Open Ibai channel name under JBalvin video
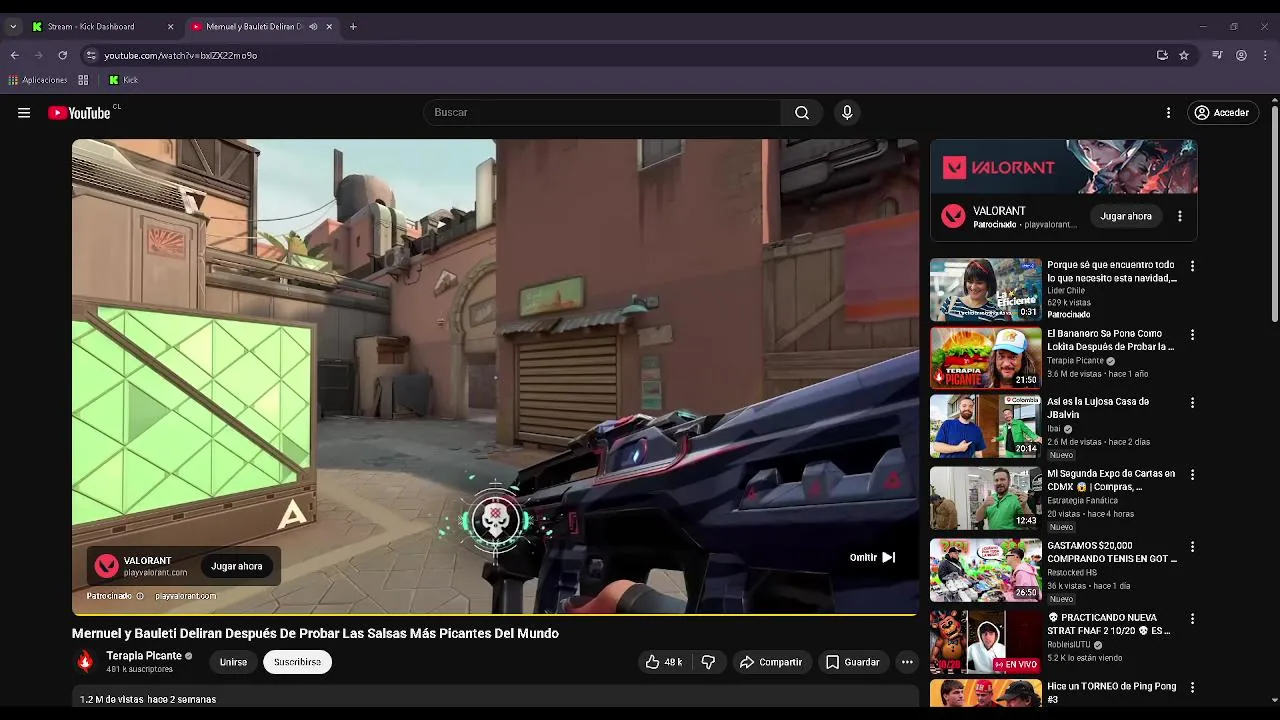 [1054, 428]
